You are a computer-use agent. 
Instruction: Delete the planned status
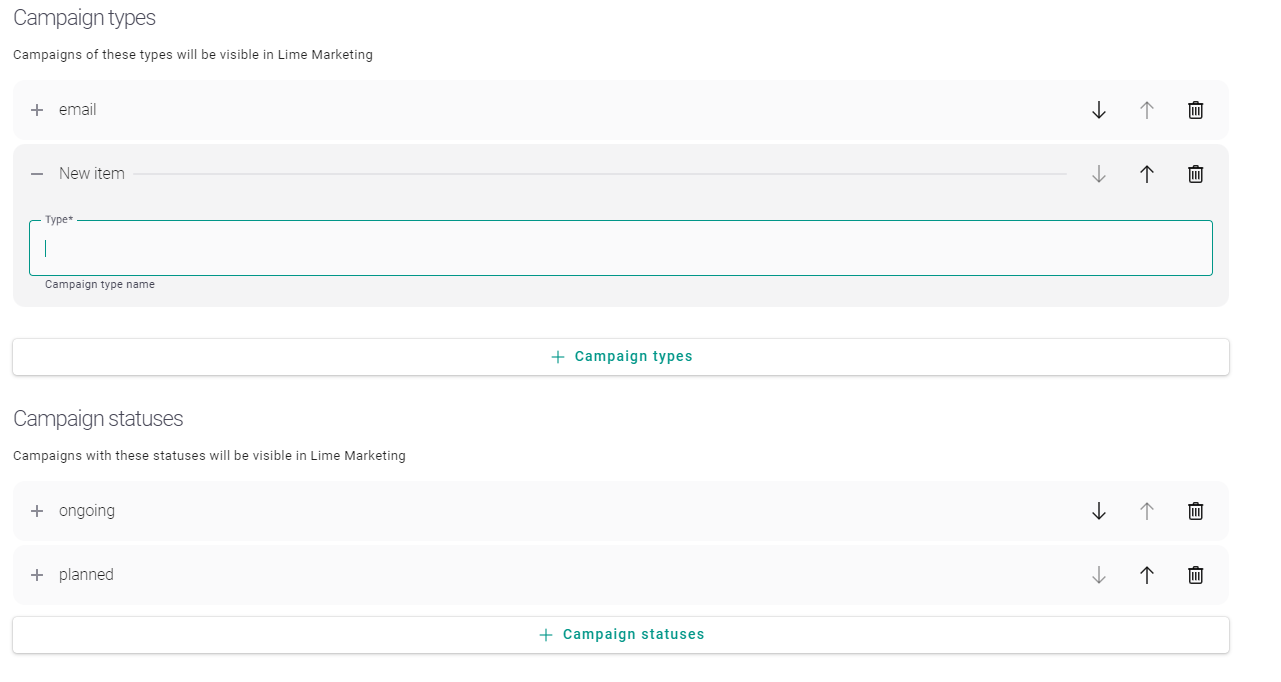pos(1195,575)
